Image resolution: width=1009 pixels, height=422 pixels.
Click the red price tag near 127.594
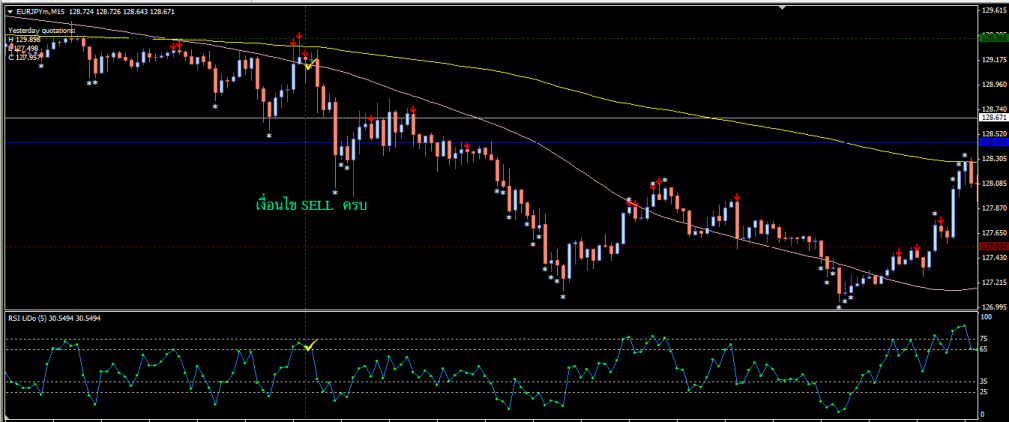[992, 246]
